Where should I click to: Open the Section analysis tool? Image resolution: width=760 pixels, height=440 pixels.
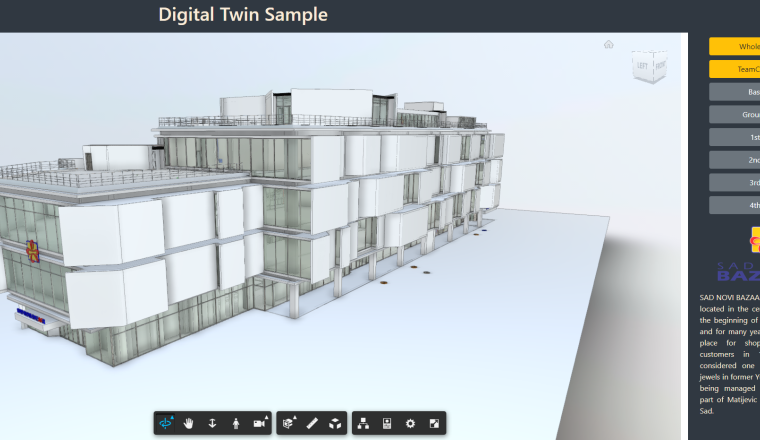[x=289, y=424]
